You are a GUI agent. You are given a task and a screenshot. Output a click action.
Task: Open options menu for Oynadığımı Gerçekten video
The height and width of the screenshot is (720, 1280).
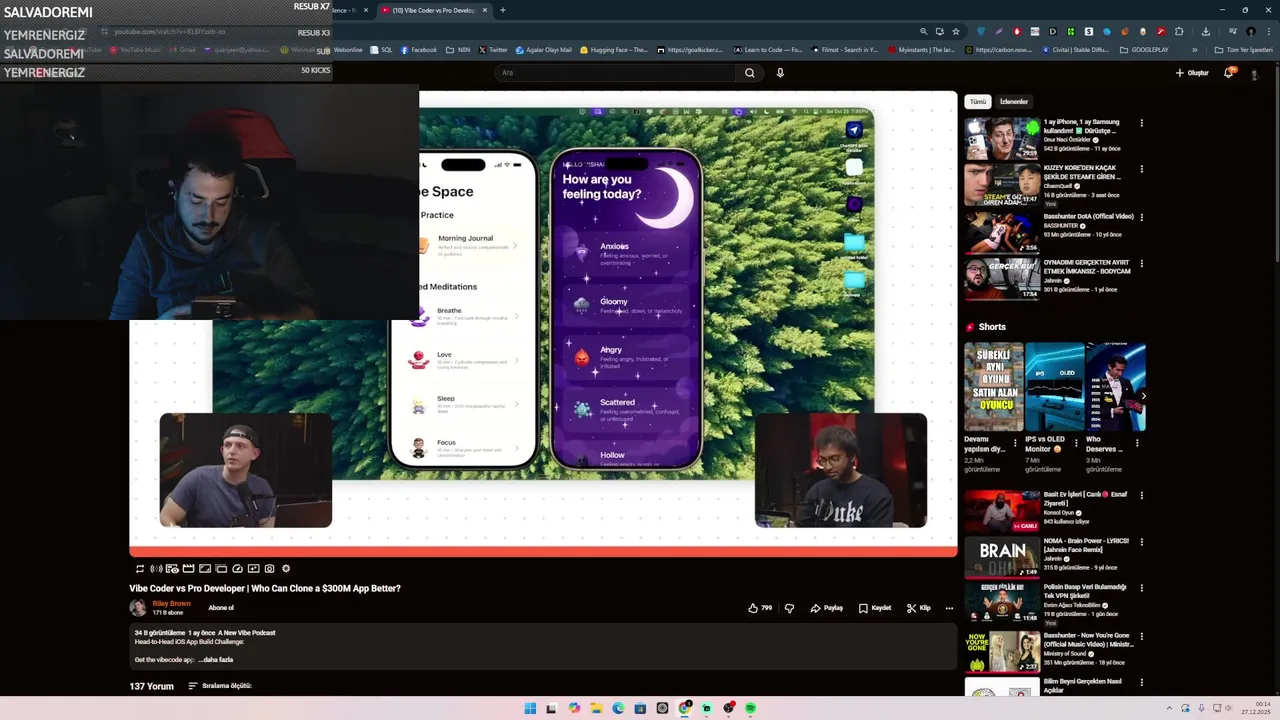point(1141,263)
